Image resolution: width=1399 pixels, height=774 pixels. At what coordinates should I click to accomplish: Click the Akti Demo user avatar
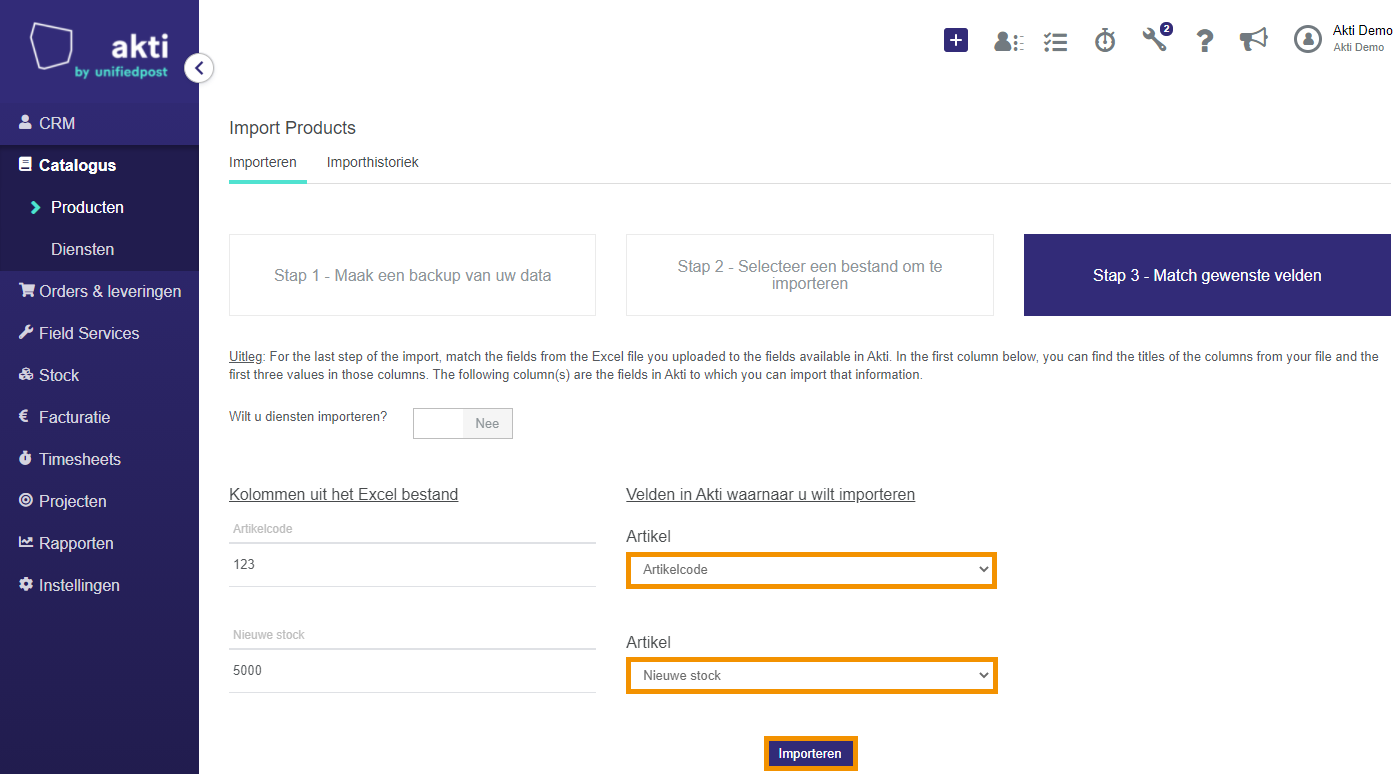[x=1308, y=39]
